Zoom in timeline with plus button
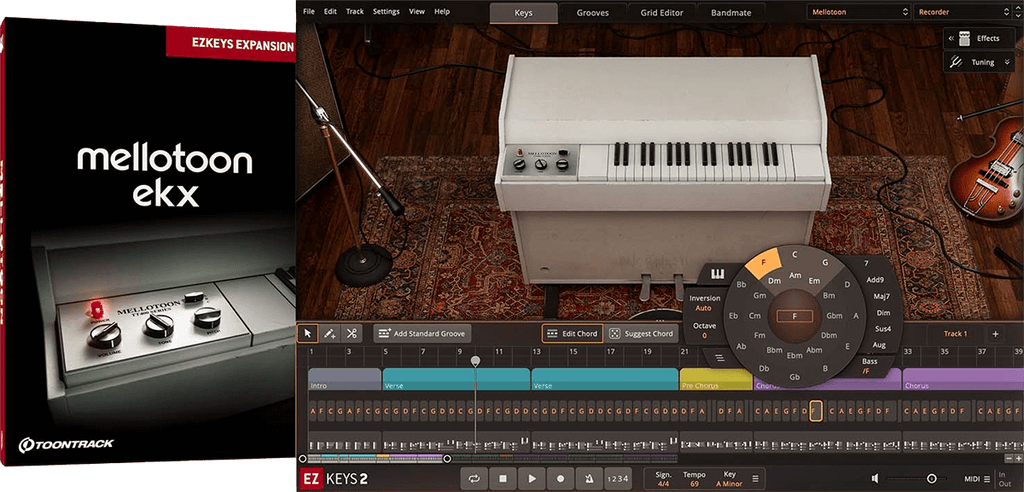The image size is (1024, 492). pyautogui.click(x=1018, y=458)
